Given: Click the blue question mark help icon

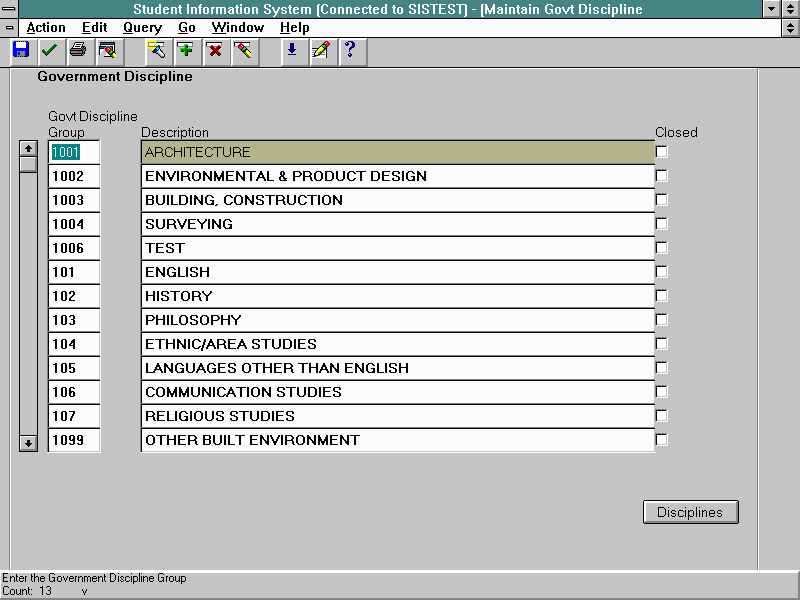Looking at the screenshot, I should 349,50.
